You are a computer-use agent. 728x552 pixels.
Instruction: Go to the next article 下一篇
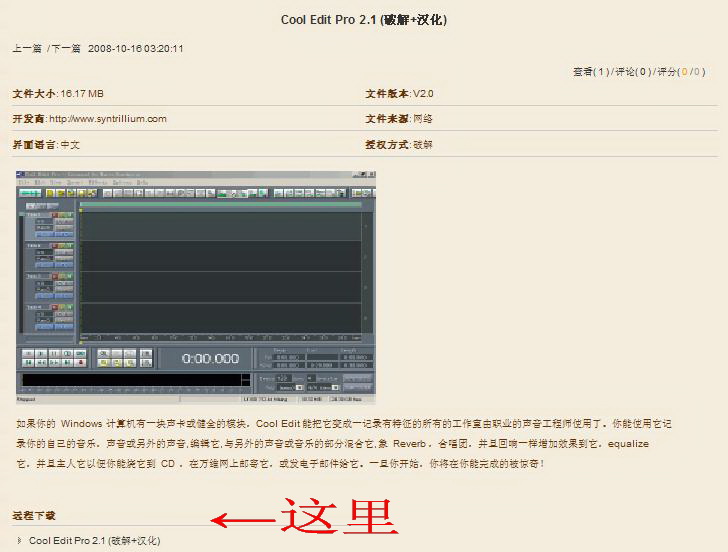pos(65,48)
